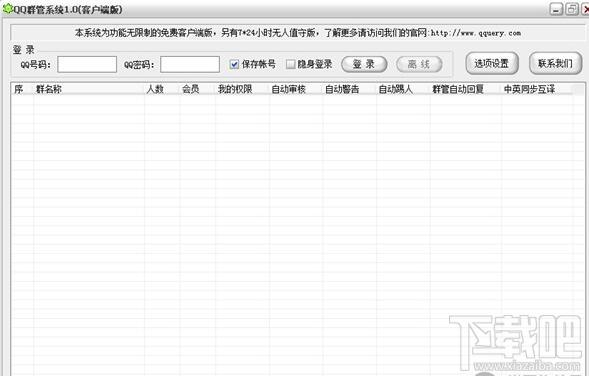Click the 登录 button
This screenshot has height=376, width=589.
(x=364, y=64)
